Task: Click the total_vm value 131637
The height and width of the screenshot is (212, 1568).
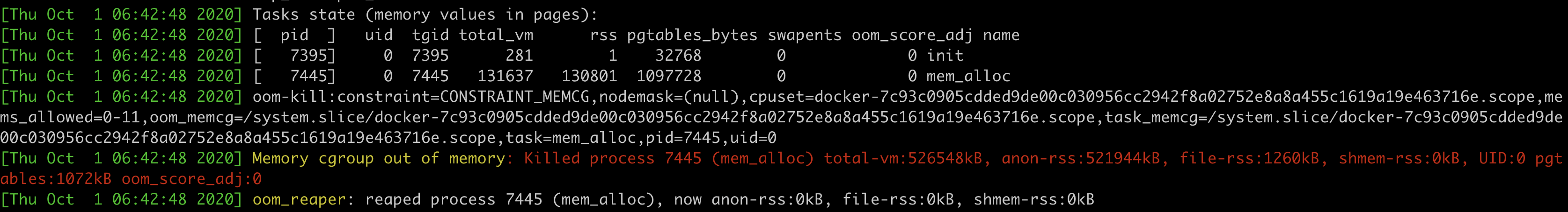Action: coord(505,76)
